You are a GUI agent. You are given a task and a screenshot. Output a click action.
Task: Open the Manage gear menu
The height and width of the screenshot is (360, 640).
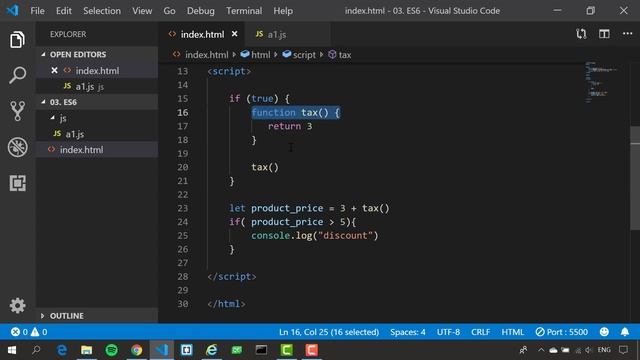point(18,305)
